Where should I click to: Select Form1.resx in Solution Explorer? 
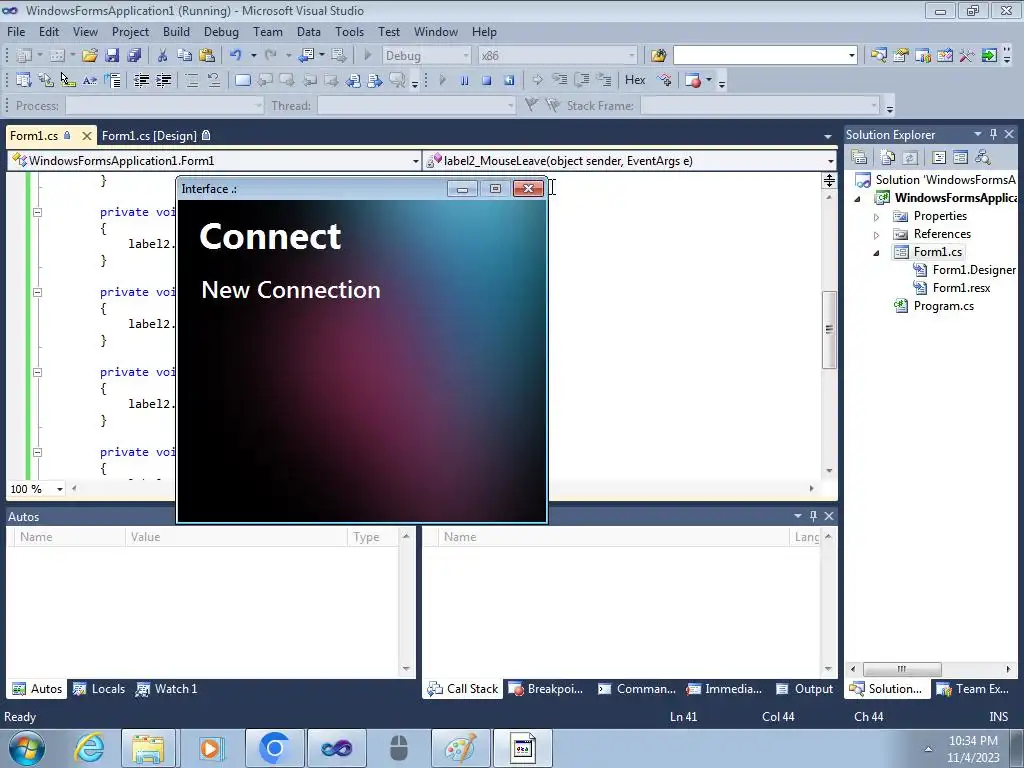pos(961,288)
